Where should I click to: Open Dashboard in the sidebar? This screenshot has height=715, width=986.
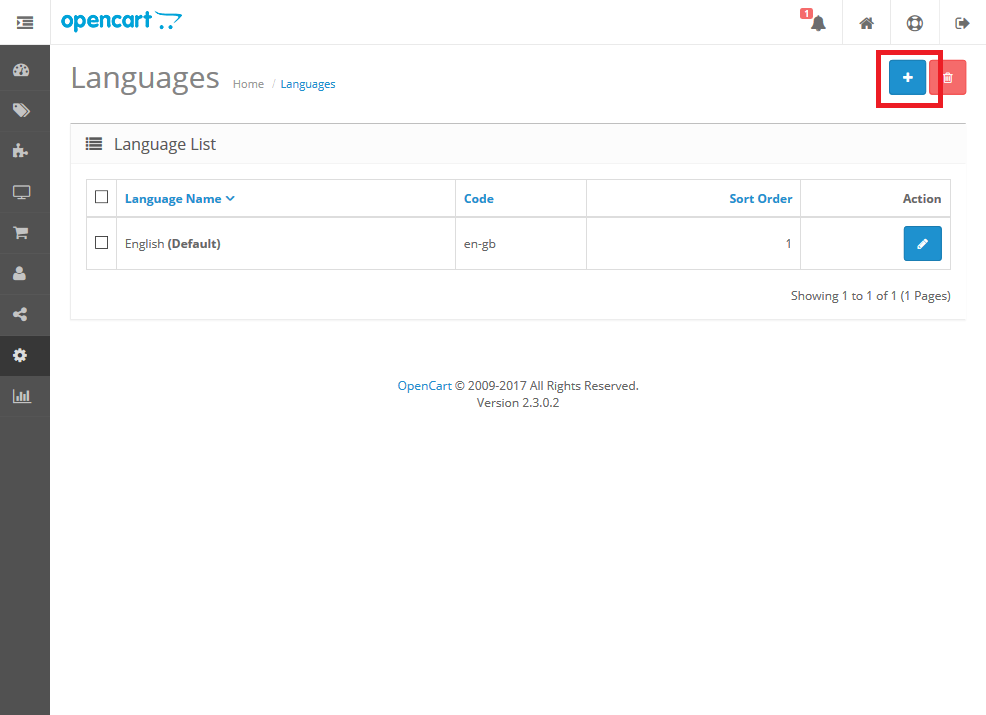21,70
